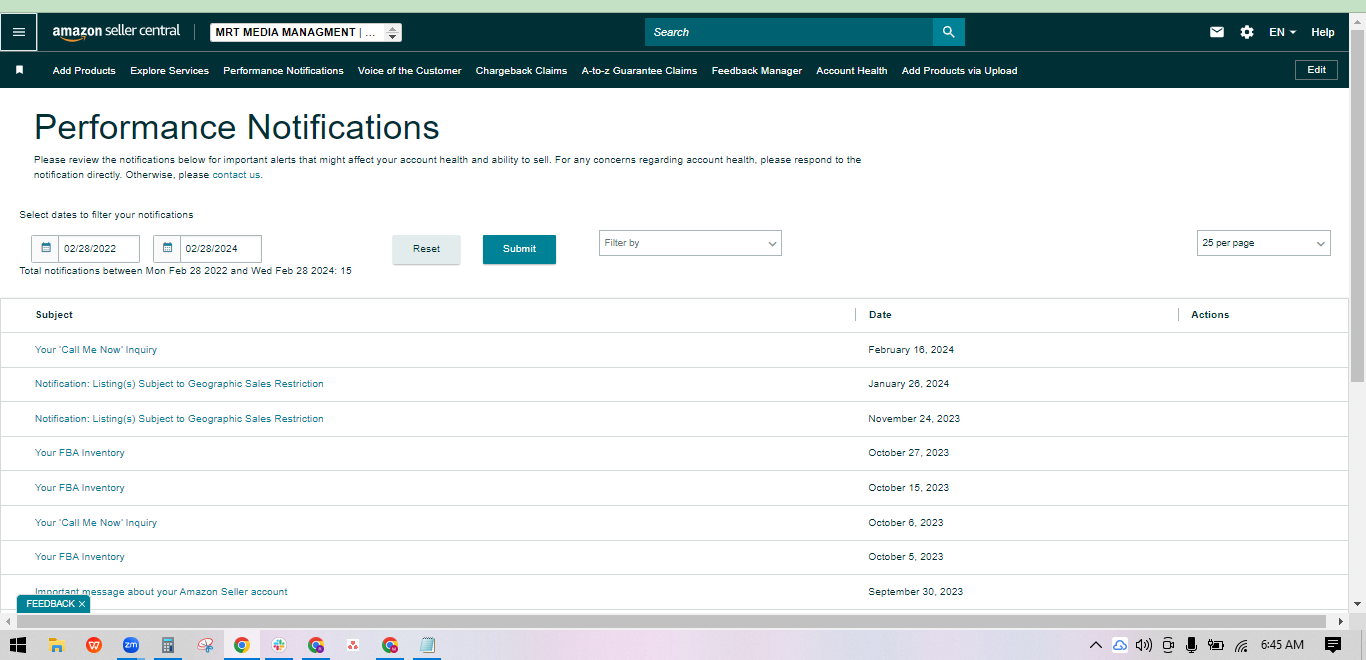This screenshot has width=1366, height=660.
Task: Open October 15 Your FBA Inventory notification
Action: pos(80,488)
